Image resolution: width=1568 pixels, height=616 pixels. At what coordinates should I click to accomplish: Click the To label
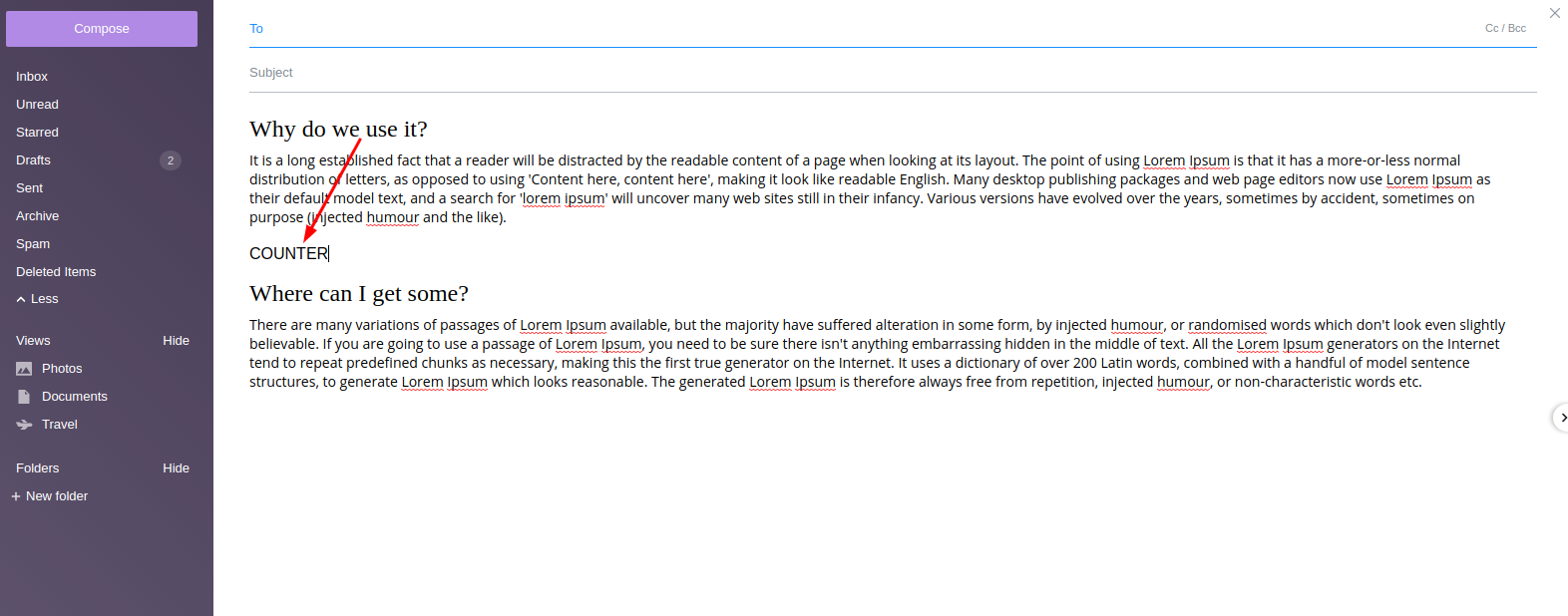[x=256, y=29]
